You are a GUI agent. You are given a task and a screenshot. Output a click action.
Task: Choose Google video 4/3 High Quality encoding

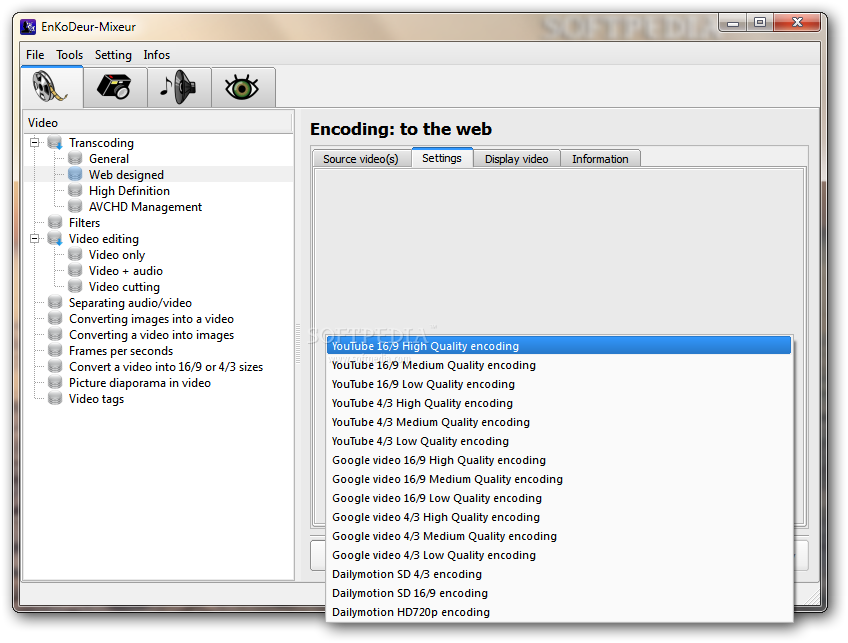[x=559, y=517]
